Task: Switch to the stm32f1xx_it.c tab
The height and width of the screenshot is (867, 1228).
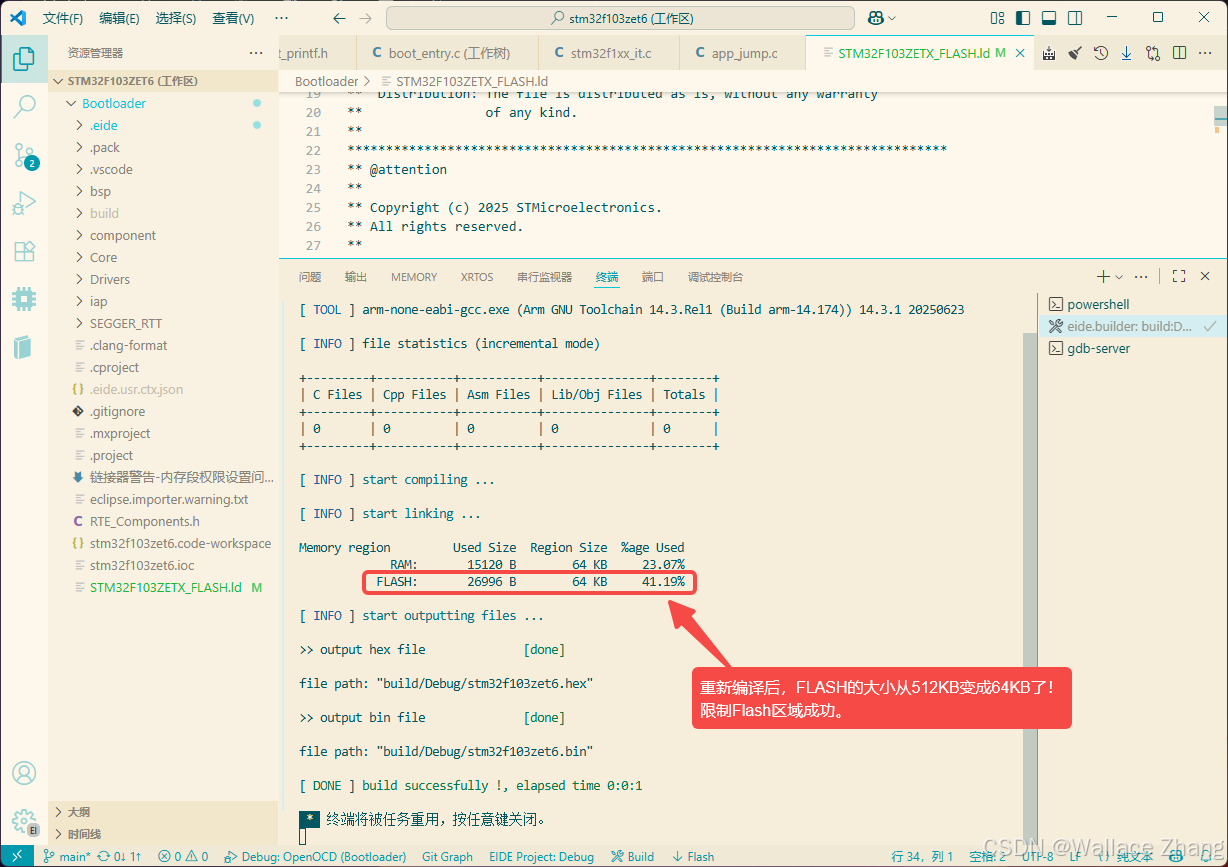Action: point(609,53)
